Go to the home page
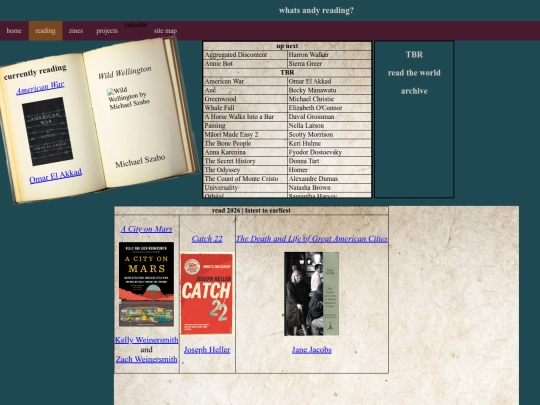This screenshot has height=405, width=540. pyautogui.click(x=14, y=31)
